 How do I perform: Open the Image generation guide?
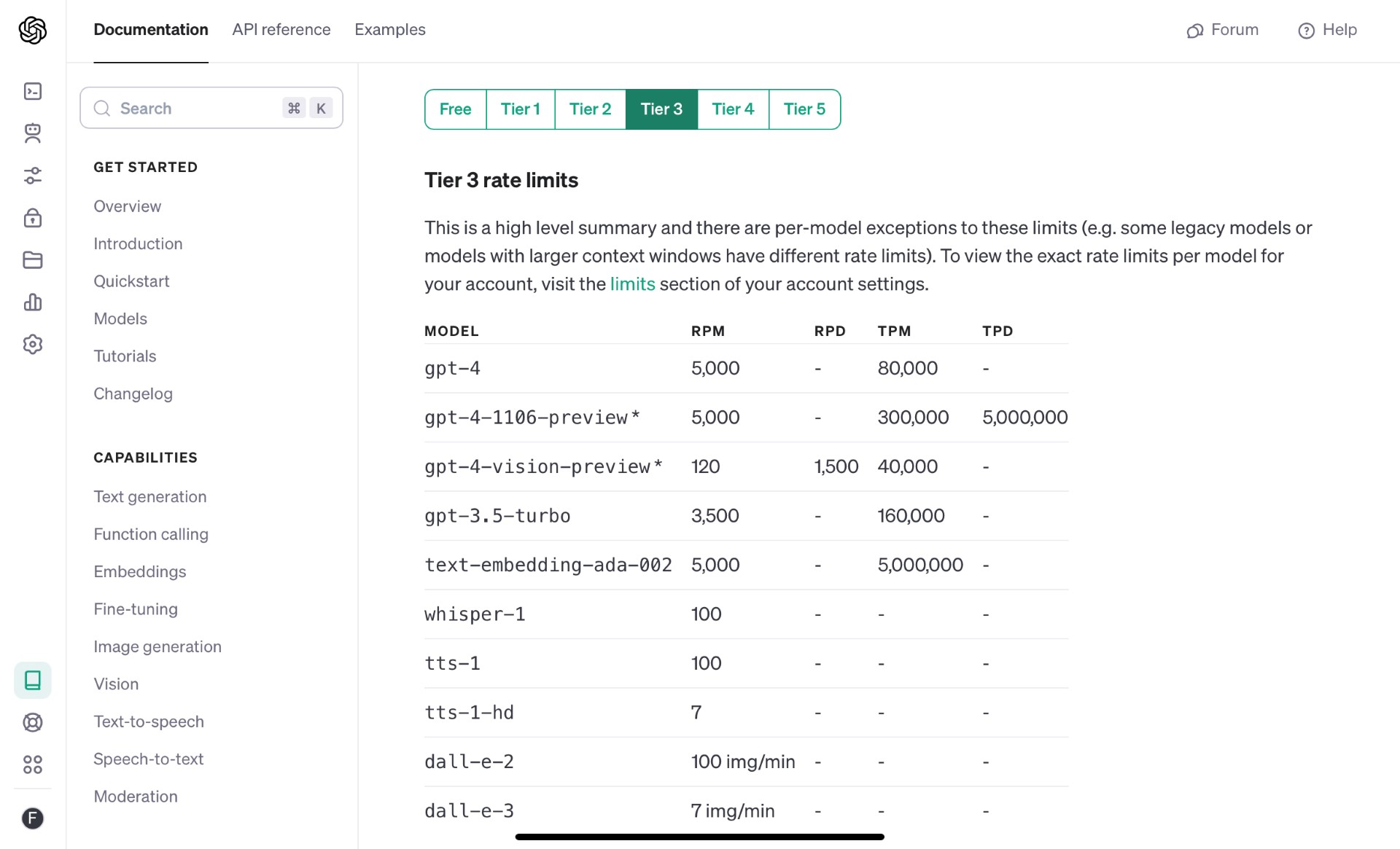click(157, 647)
